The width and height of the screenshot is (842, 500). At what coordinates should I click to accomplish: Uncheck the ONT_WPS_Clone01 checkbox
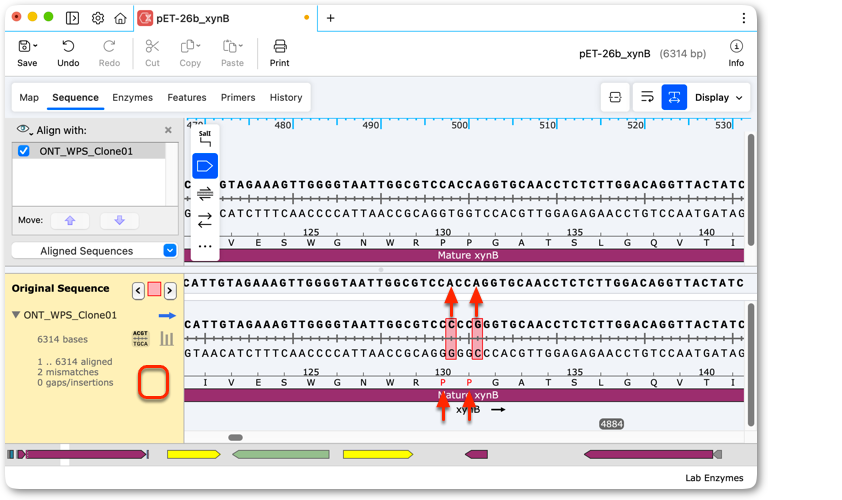click(x=24, y=151)
